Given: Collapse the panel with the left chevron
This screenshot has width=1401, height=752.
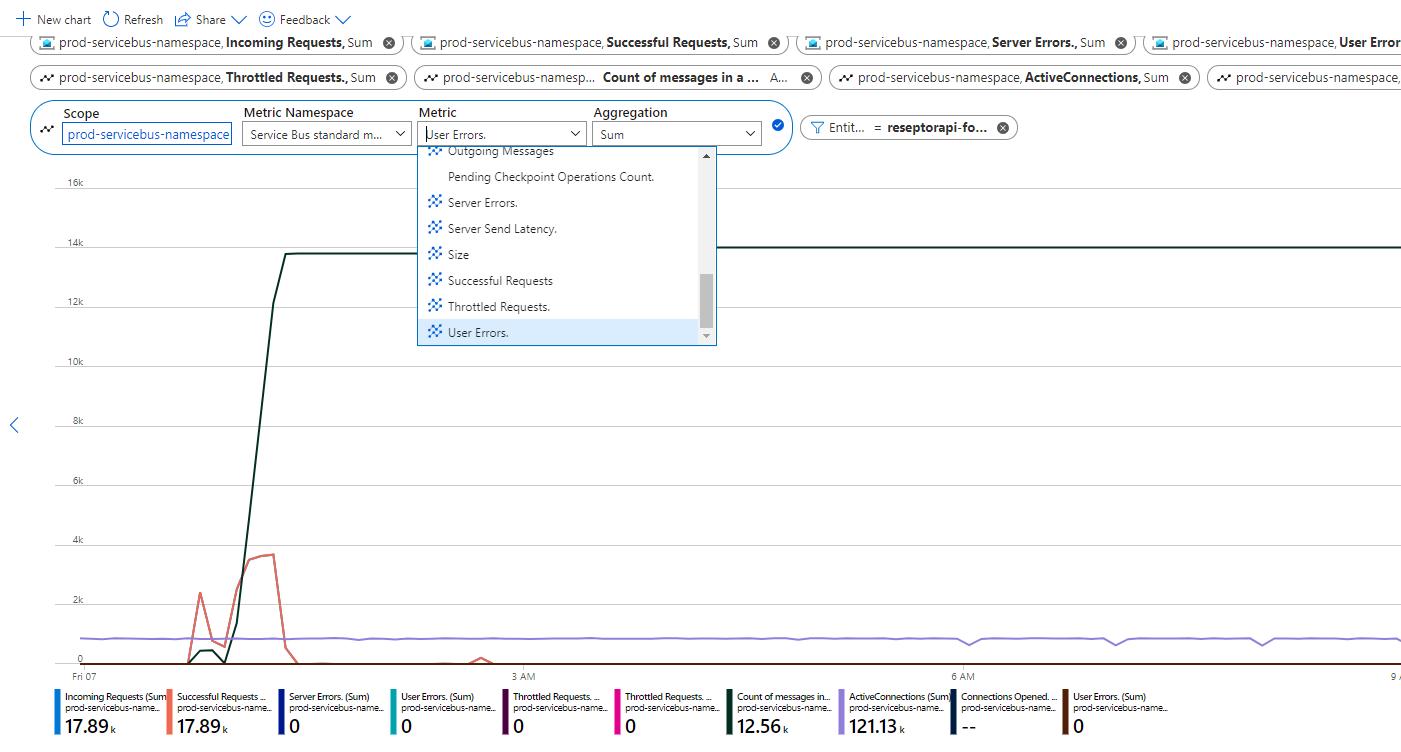Looking at the screenshot, I should pos(13,424).
